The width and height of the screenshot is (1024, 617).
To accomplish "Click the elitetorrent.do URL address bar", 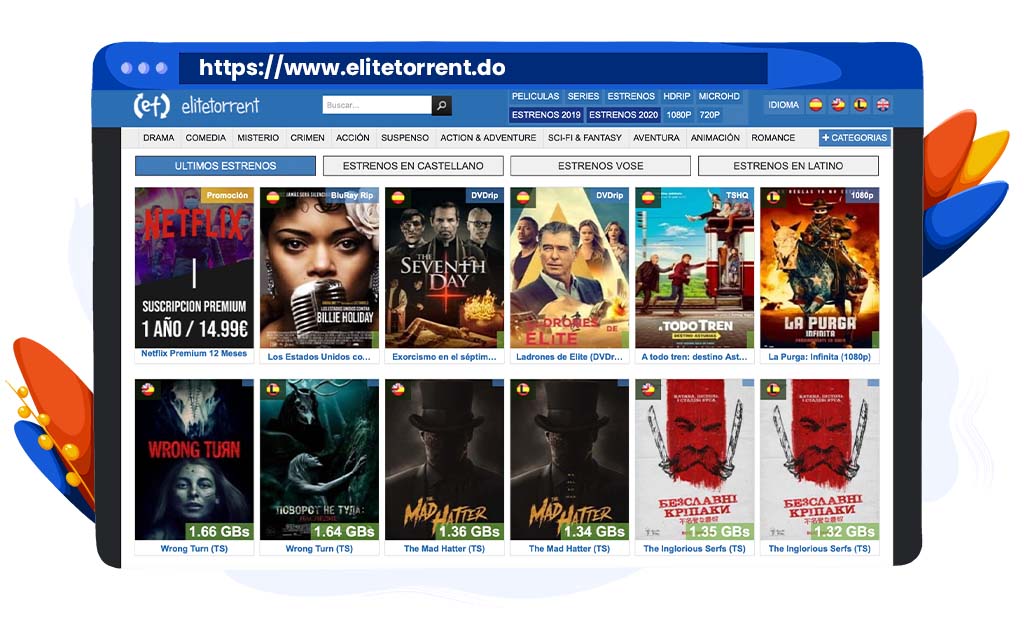I will pos(473,68).
